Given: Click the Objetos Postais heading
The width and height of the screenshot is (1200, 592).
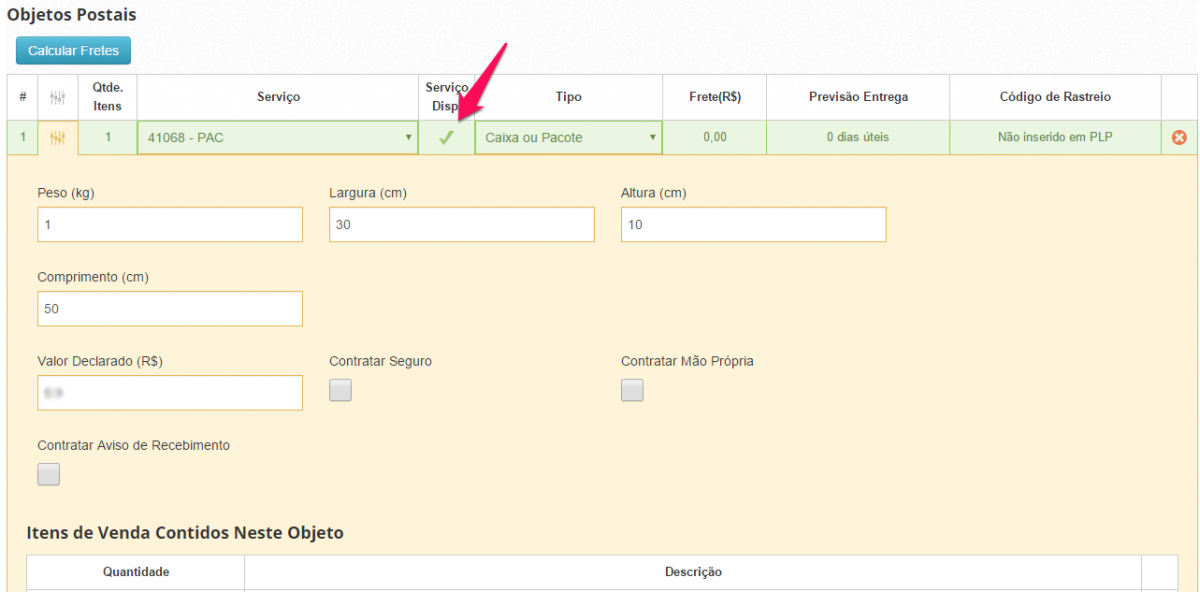Looking at the screenshot, I should 72,15.
